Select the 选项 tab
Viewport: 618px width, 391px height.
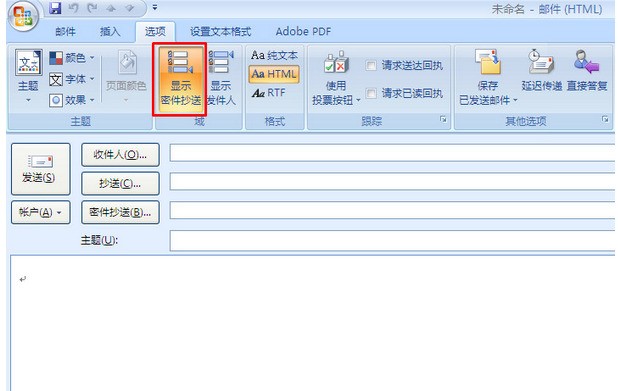[155, 32]
